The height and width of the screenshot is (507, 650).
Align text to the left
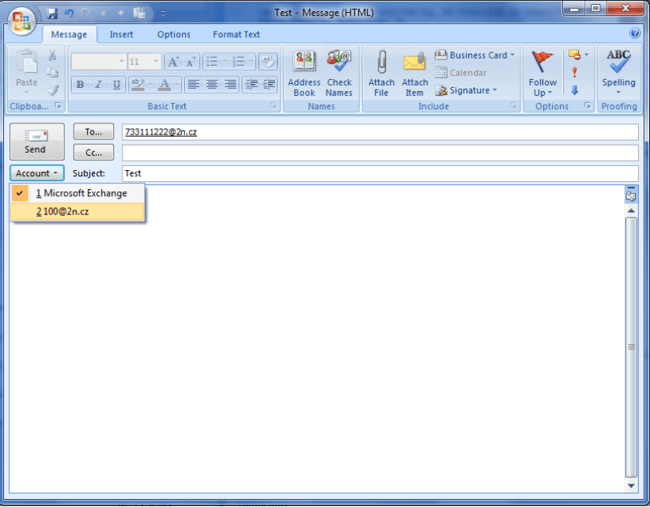[x=193, y=85]
